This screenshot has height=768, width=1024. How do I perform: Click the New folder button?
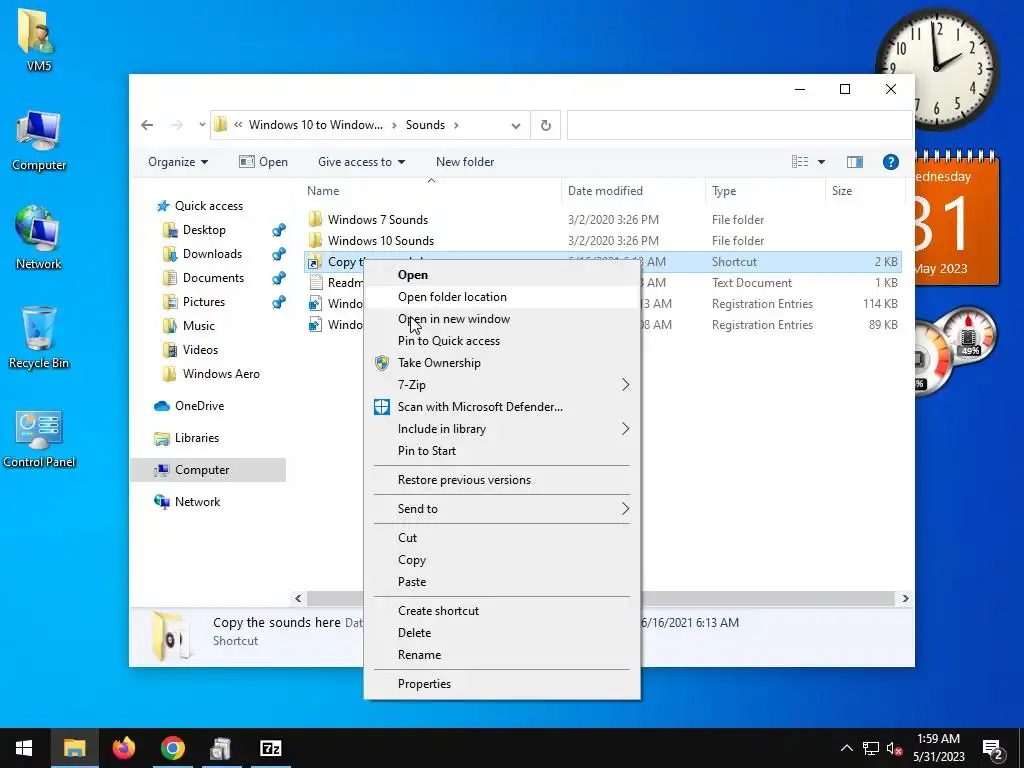tap(465, 162)
